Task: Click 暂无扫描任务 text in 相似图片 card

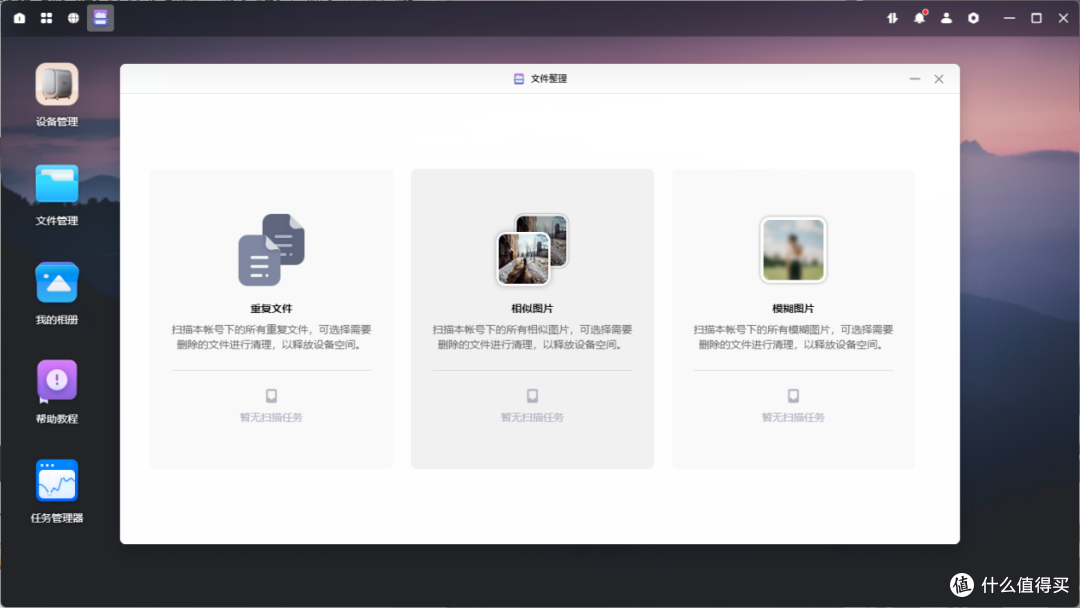Action: point(532,417)
